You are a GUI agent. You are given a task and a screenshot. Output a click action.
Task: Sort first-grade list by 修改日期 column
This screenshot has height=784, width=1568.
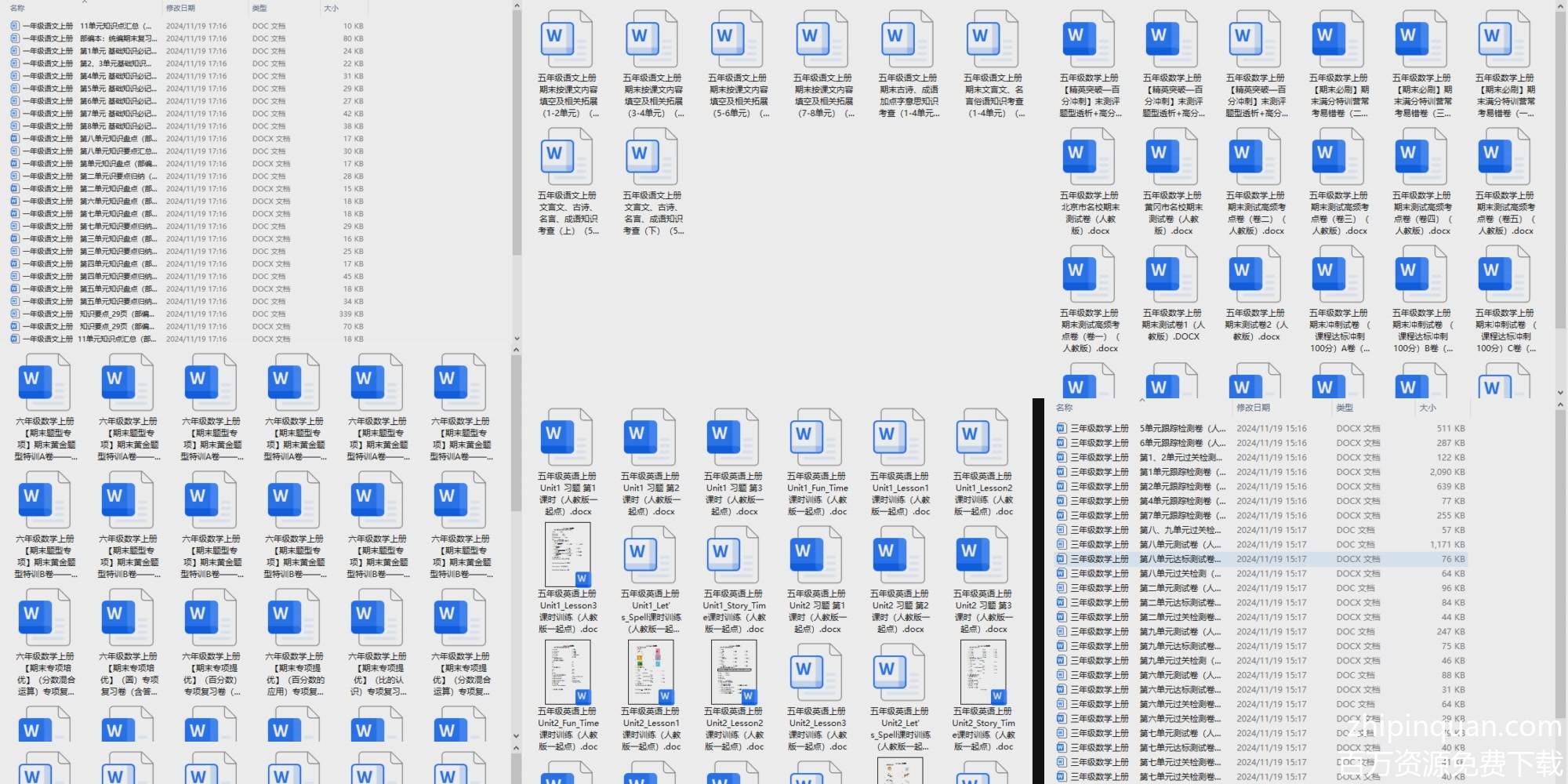point(180,8)
